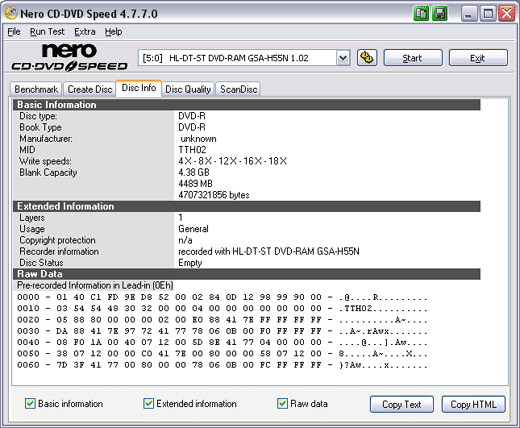The height and width of the screenshot is (428, 520).
Task: Click the raw data row 0030
Action: click(x=222, y=331)
